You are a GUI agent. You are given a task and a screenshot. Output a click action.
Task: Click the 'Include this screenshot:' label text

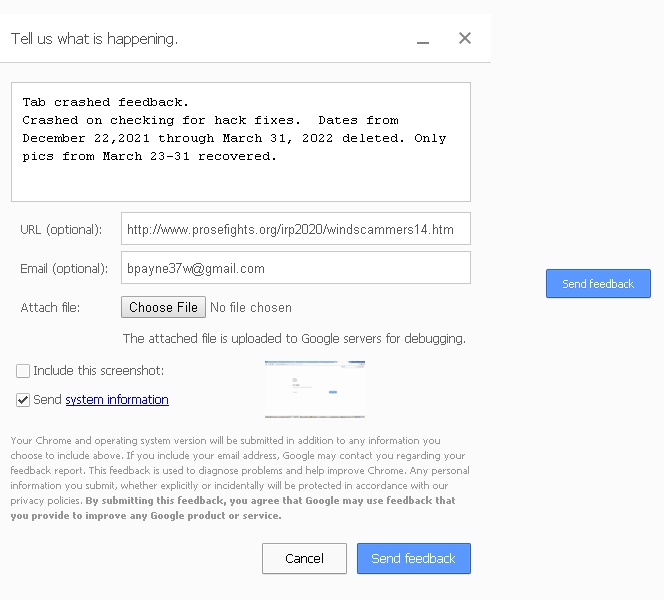98,371
